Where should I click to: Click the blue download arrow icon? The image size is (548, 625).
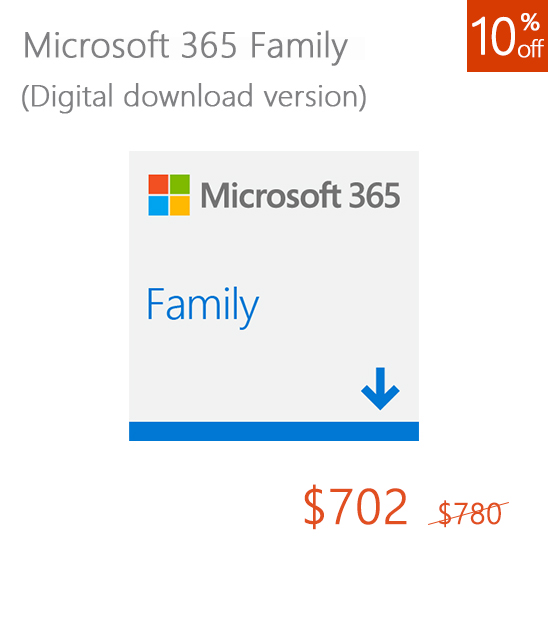tap(380, 389)
